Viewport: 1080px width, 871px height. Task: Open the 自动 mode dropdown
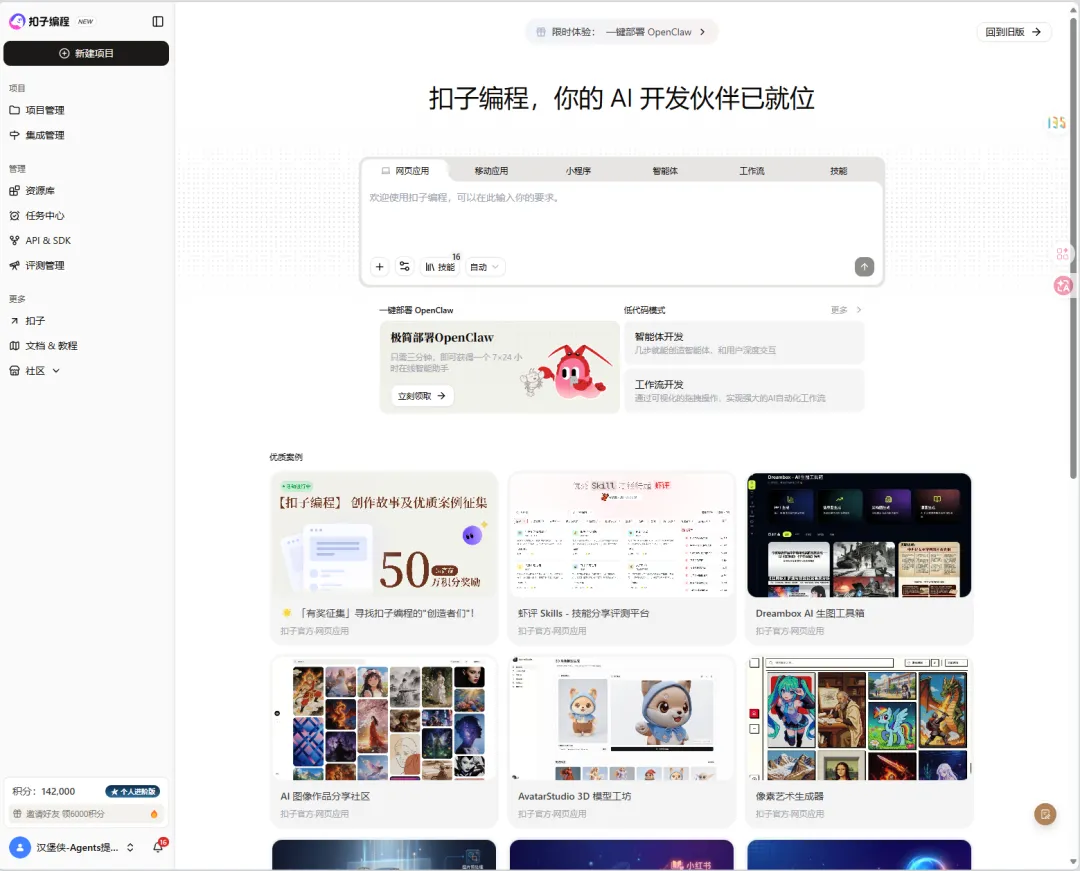(485, 266)
